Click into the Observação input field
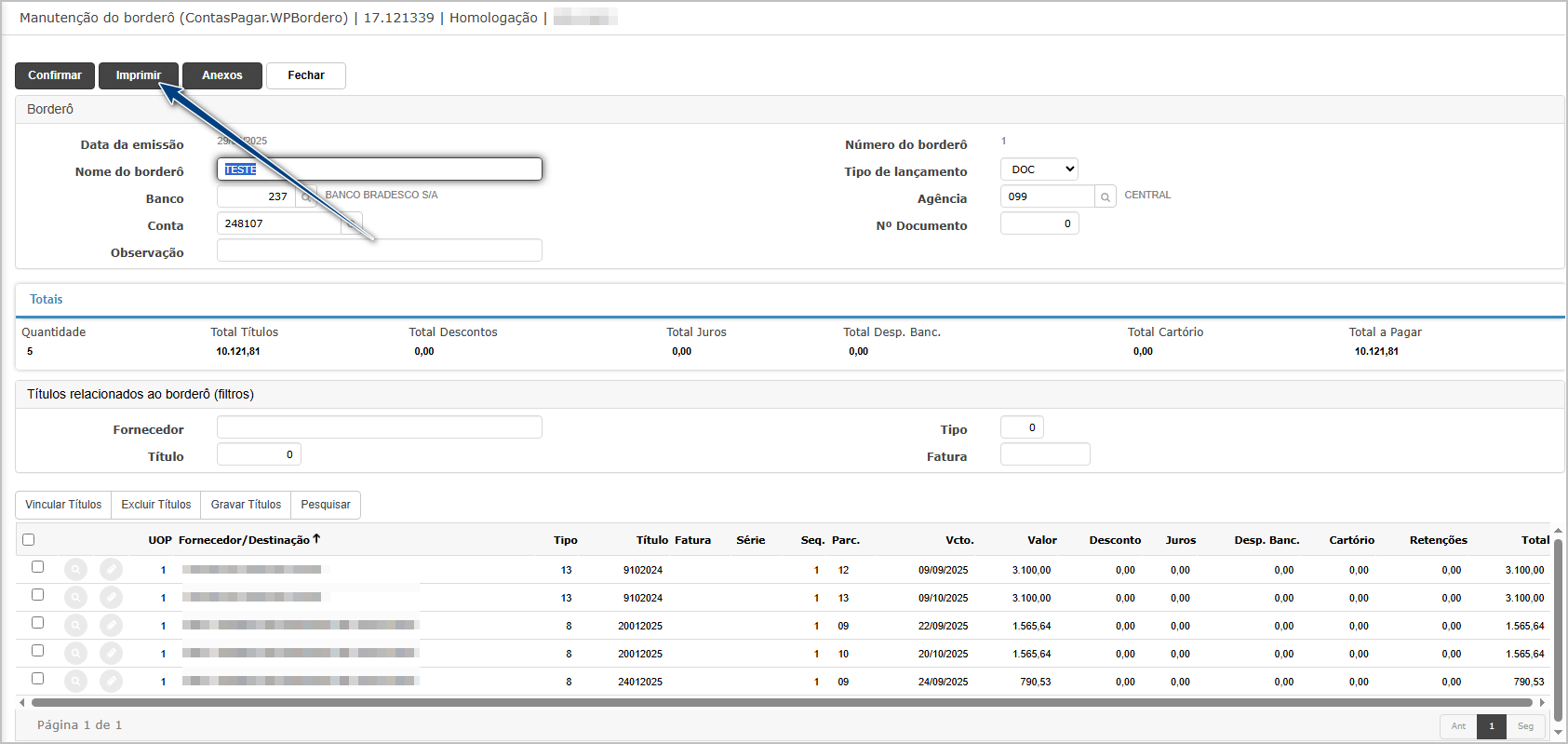The width and height of the screenshot is (1568, 744). point(379,250)
